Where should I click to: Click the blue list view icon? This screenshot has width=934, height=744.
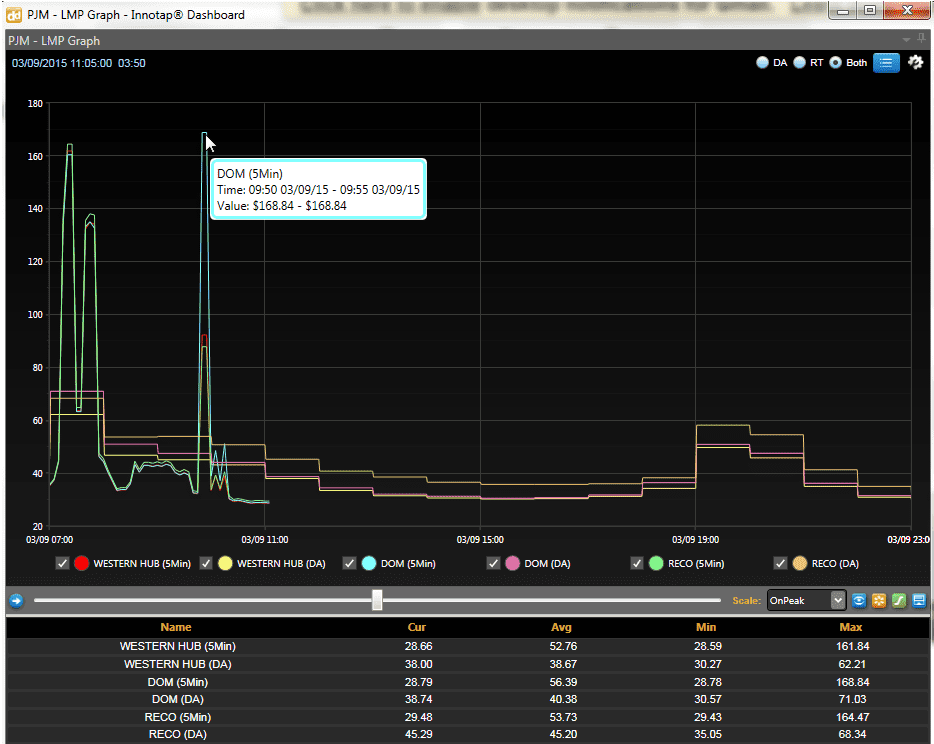click(886, 63)
